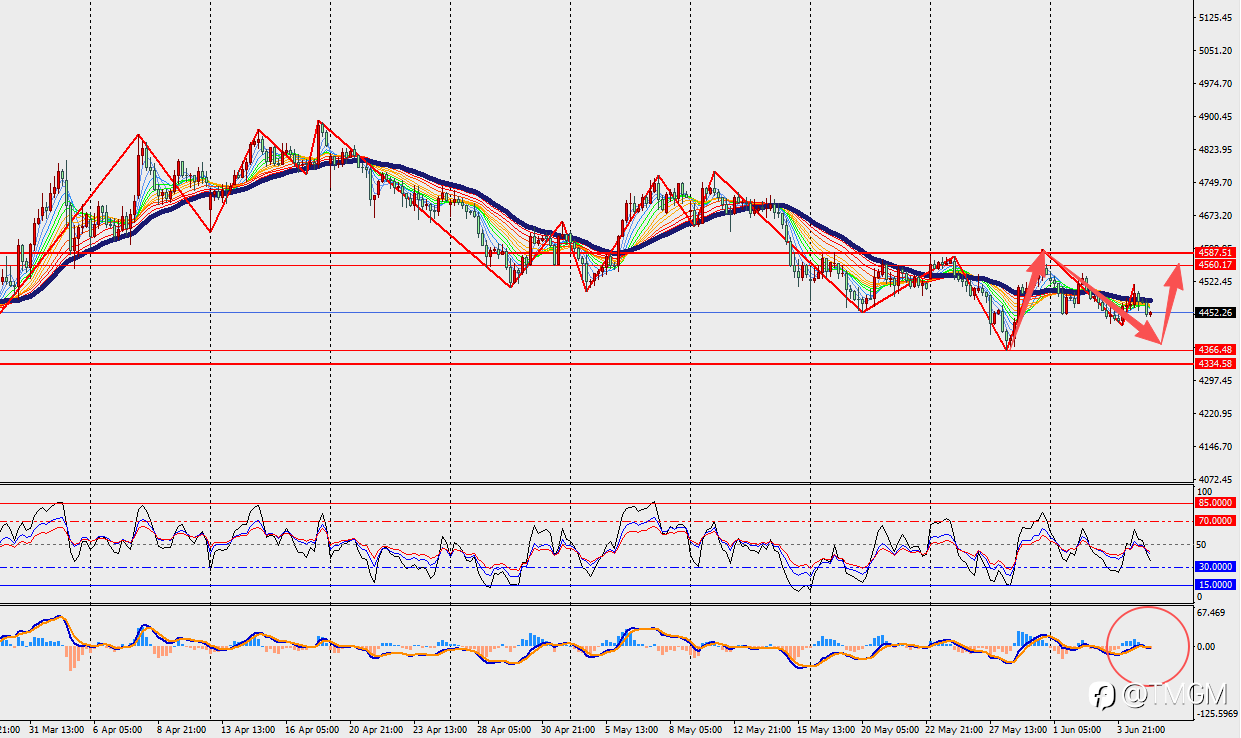Select the blue 15.0000 oscillator level tag

(x=1215, y=584)
